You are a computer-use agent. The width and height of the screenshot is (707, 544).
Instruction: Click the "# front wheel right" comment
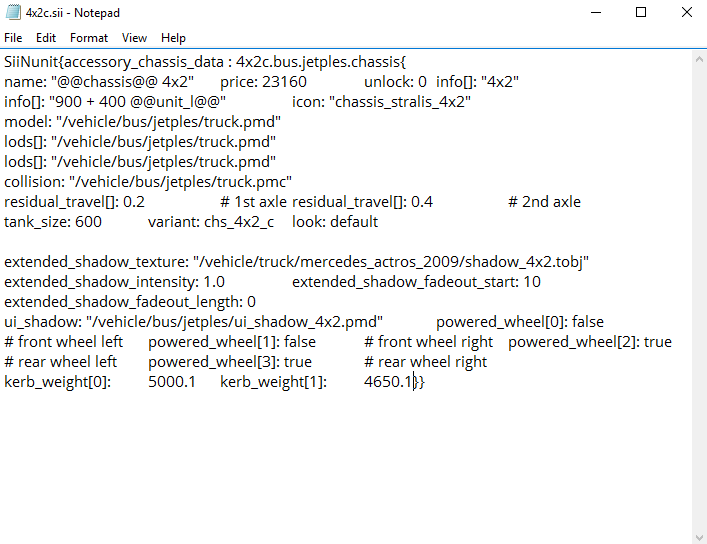429,342
